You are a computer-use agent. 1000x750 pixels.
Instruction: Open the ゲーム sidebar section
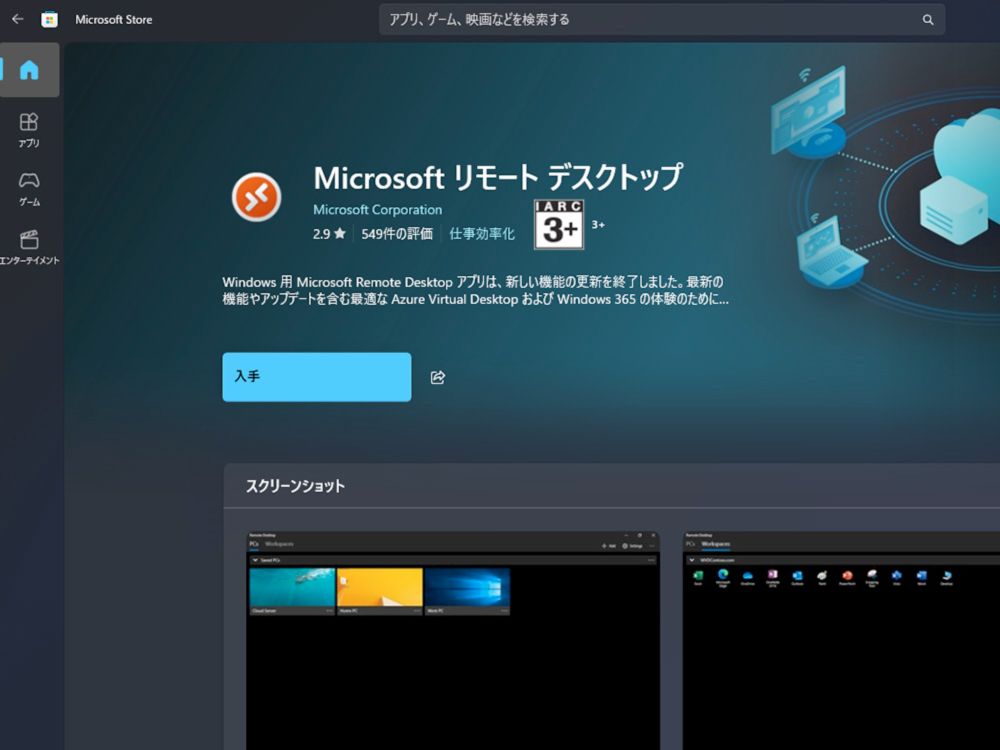click(x=29, y=189)
